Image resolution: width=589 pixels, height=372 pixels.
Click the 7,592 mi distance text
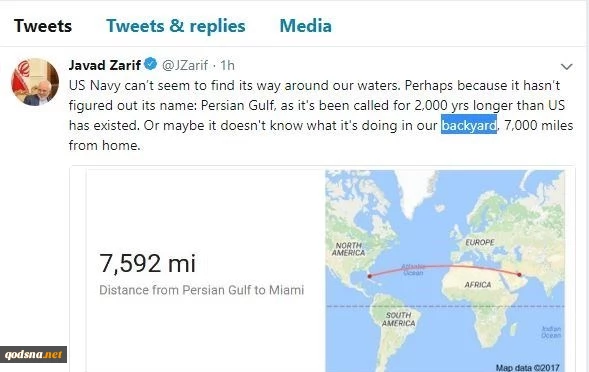point(147,263)
